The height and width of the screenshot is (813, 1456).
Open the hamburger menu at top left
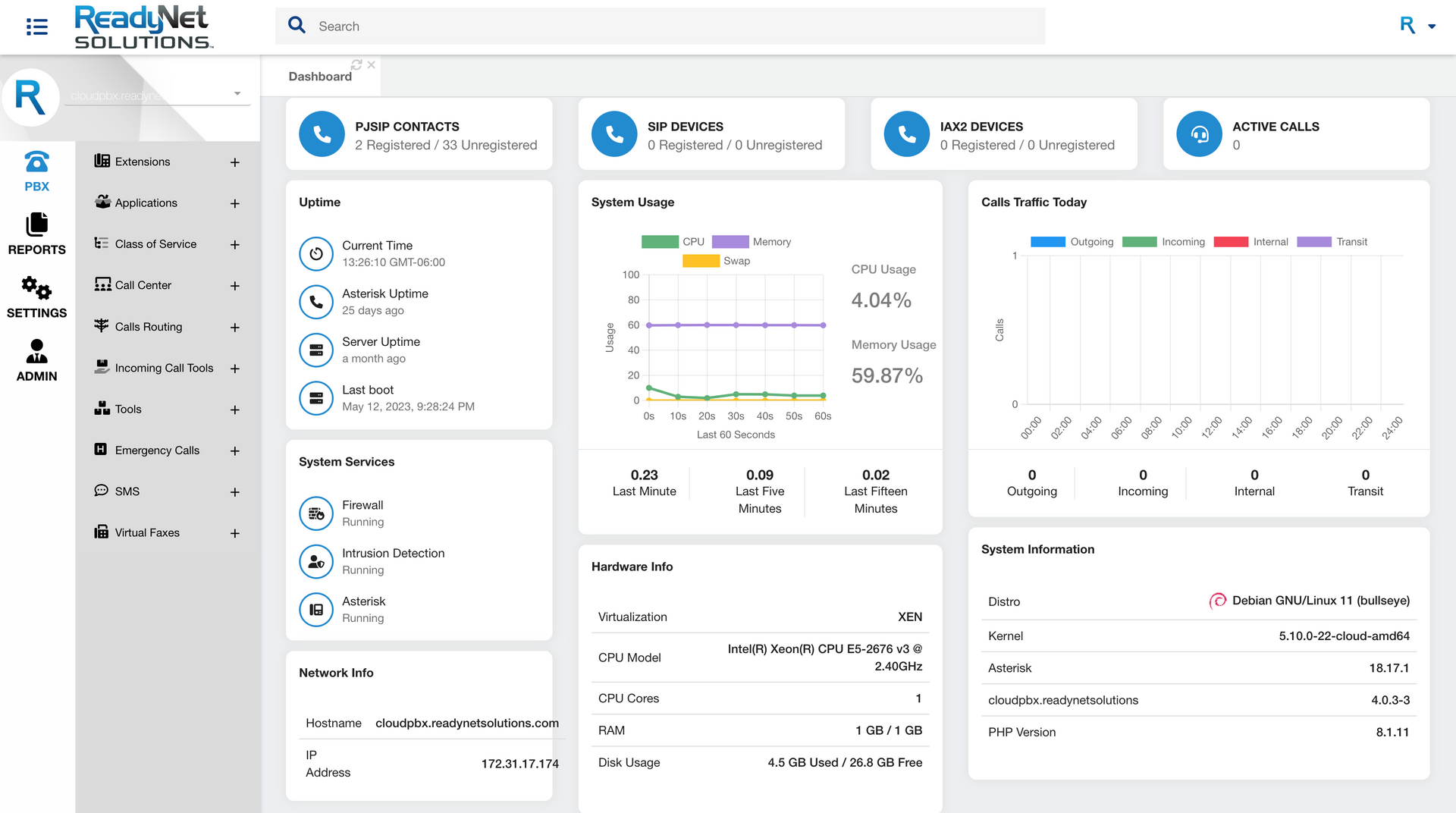point(36,27)
